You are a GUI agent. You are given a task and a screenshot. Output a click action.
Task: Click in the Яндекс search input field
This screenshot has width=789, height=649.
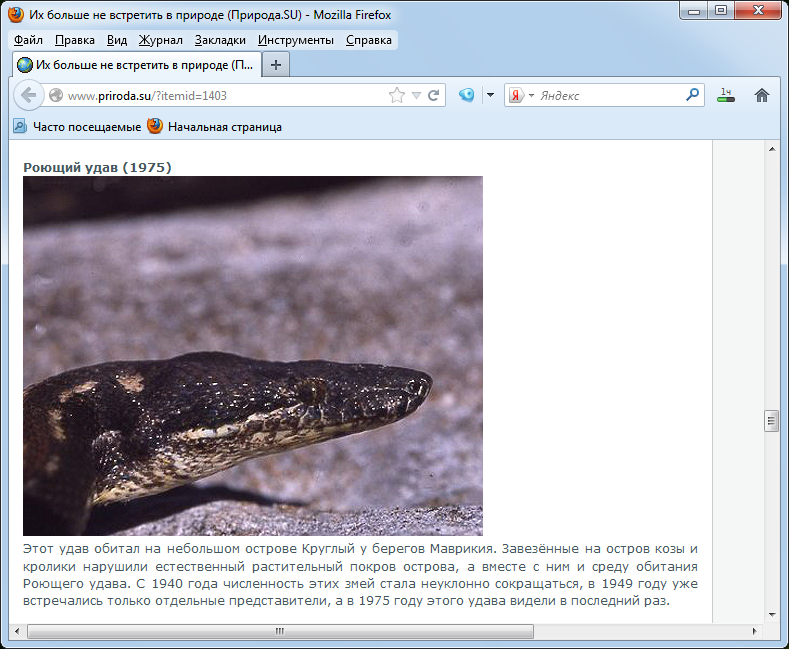(x=610, y=96)
